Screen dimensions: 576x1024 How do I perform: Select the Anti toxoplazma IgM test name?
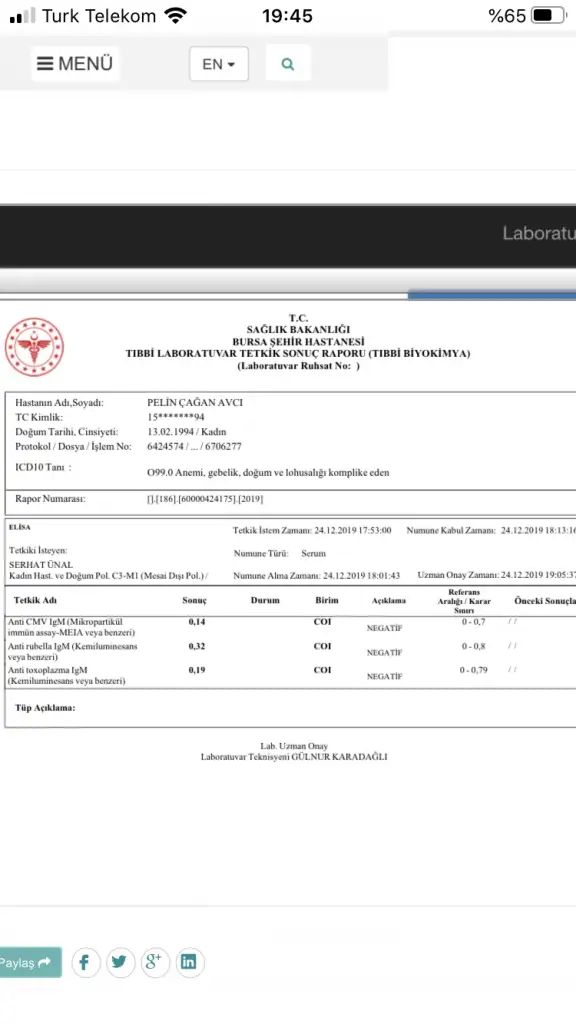pos(67,675)
